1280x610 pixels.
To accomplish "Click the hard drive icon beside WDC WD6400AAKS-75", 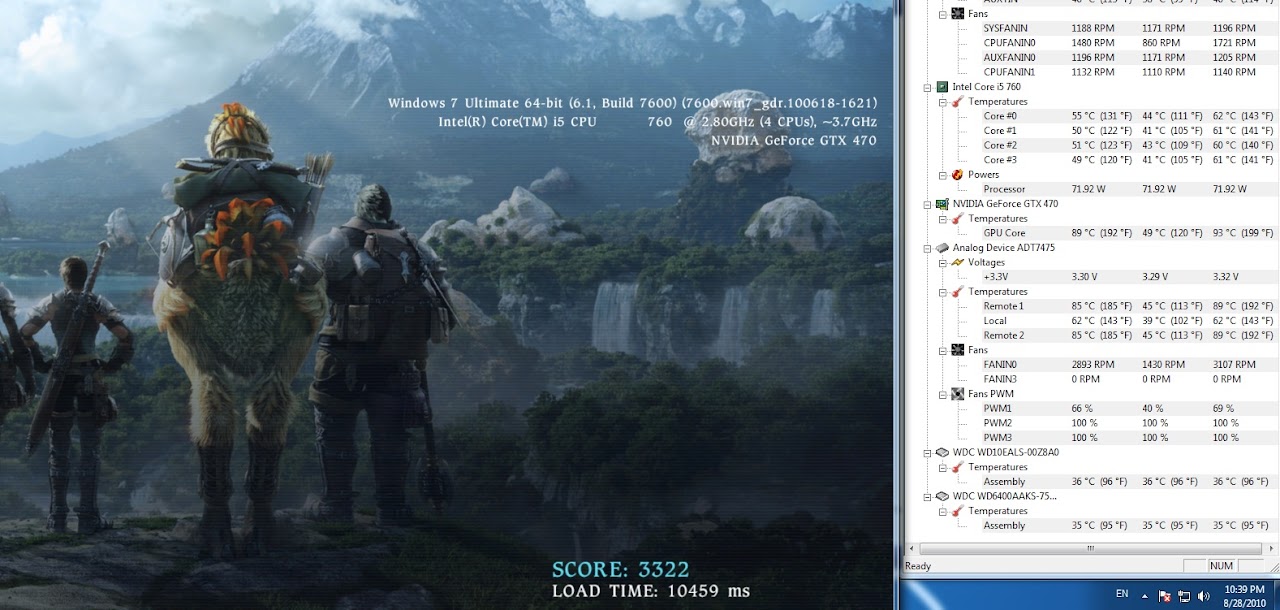I will [942, 496].
